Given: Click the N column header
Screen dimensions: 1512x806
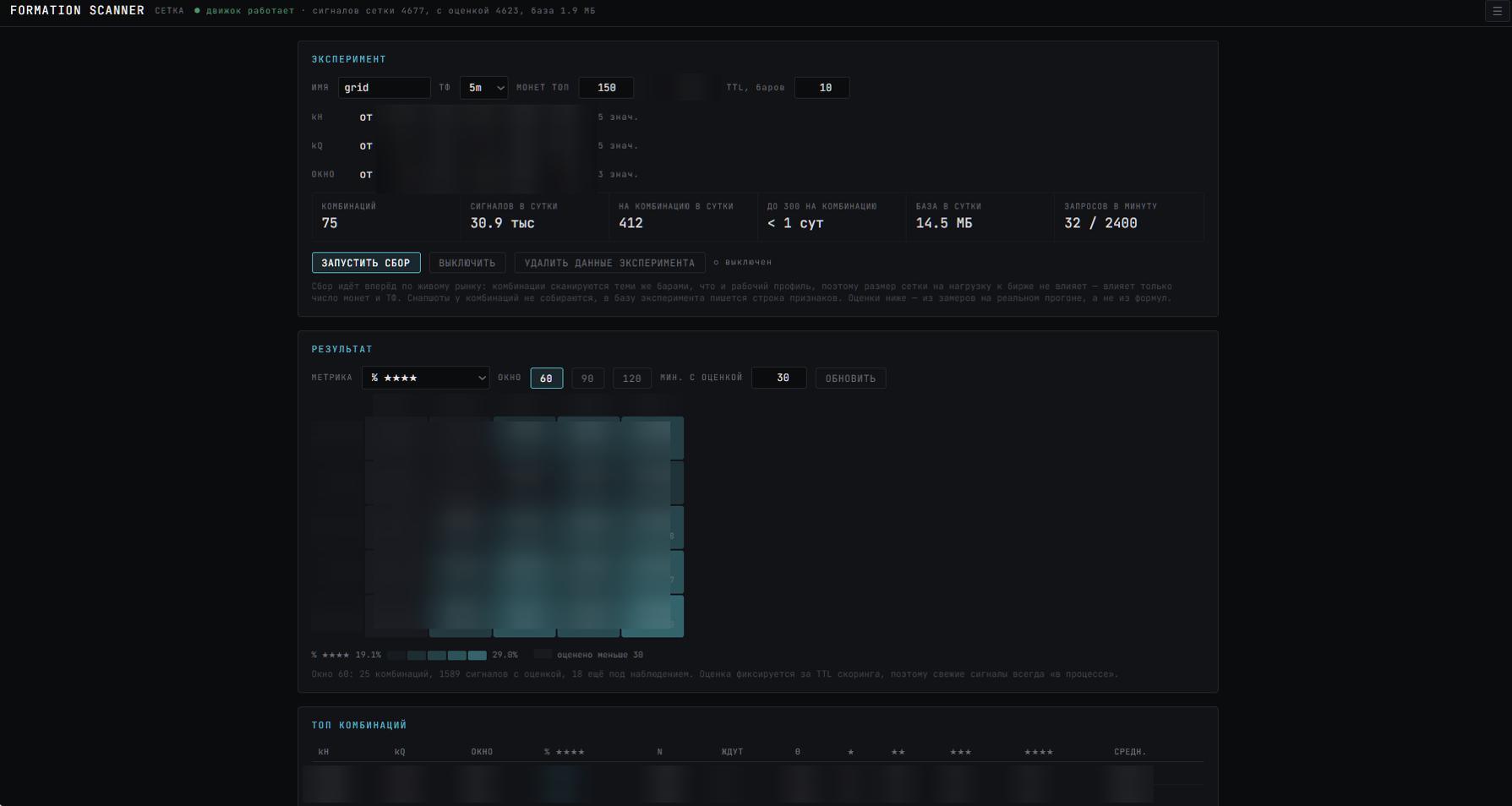Looking at the screenshot, I should tap(660, 752).
